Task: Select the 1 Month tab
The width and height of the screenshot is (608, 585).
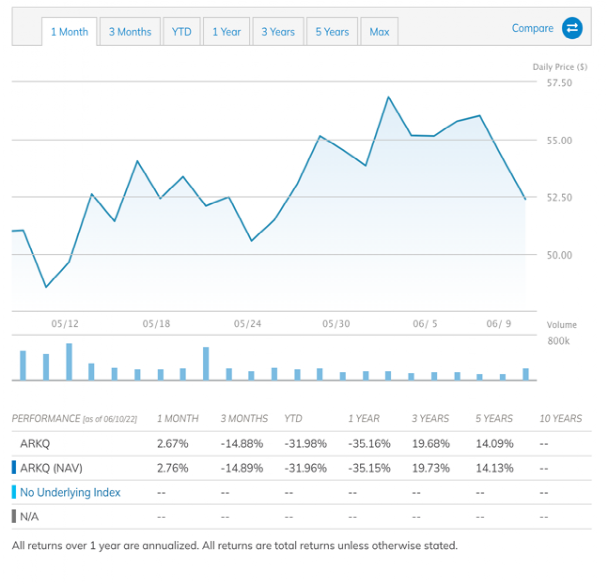Action: pyautogui.click(x=69, y=32)
